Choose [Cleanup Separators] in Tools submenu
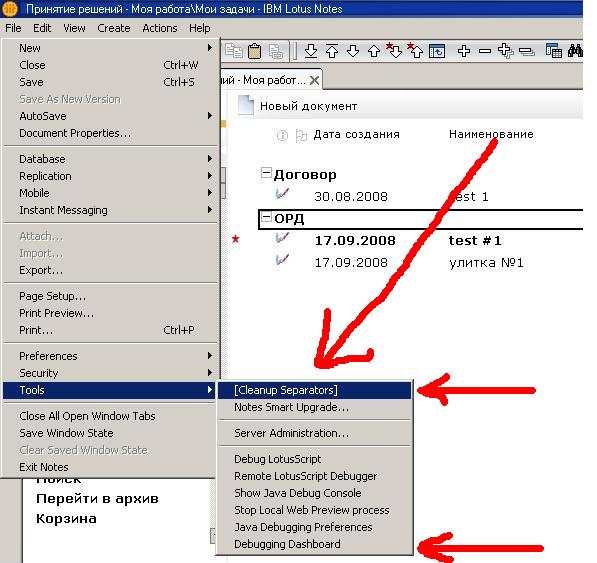The width and height of the screenshot is (597, 563). (314, 390)
